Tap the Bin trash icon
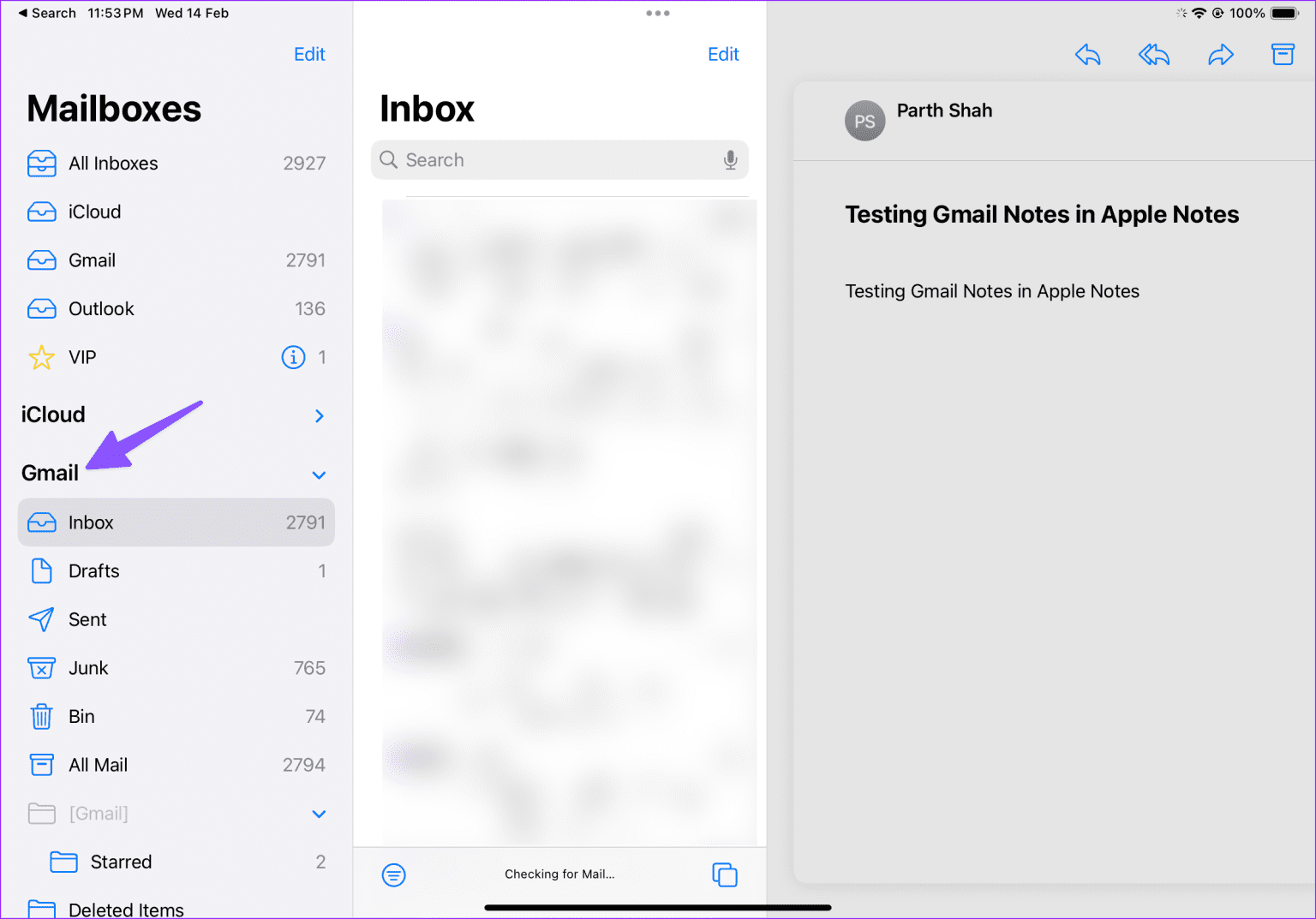The image size is (1316, 919). point(42,716)
